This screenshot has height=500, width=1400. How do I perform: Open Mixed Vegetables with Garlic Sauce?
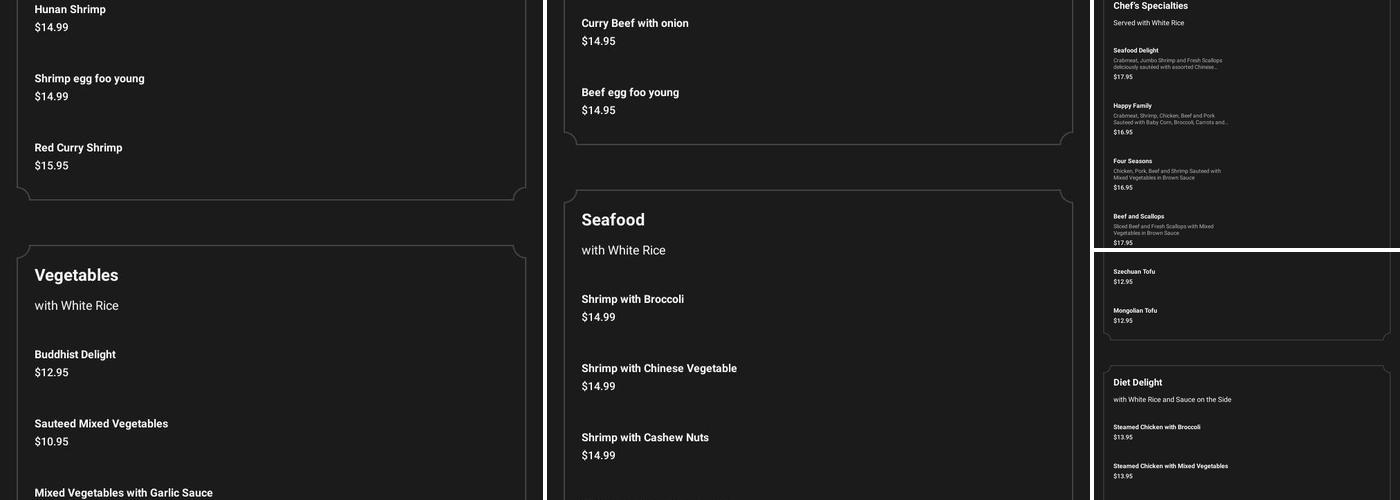click(123, 492)
